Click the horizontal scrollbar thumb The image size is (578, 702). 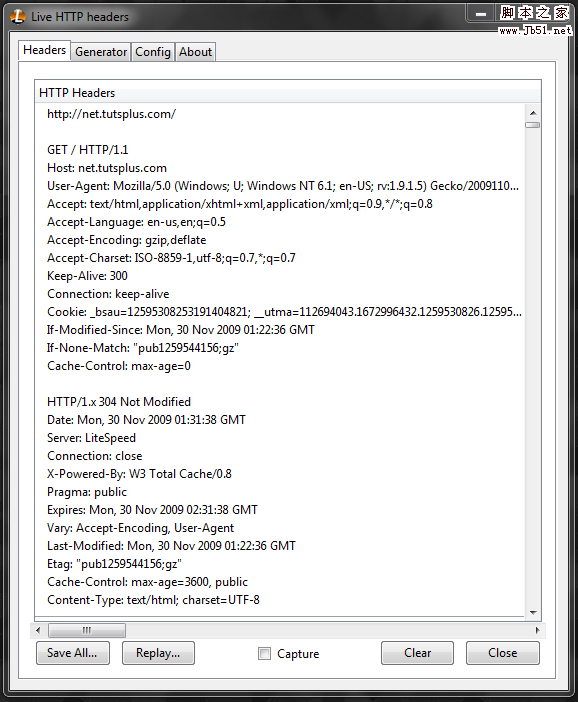click(x=87, y=630)
